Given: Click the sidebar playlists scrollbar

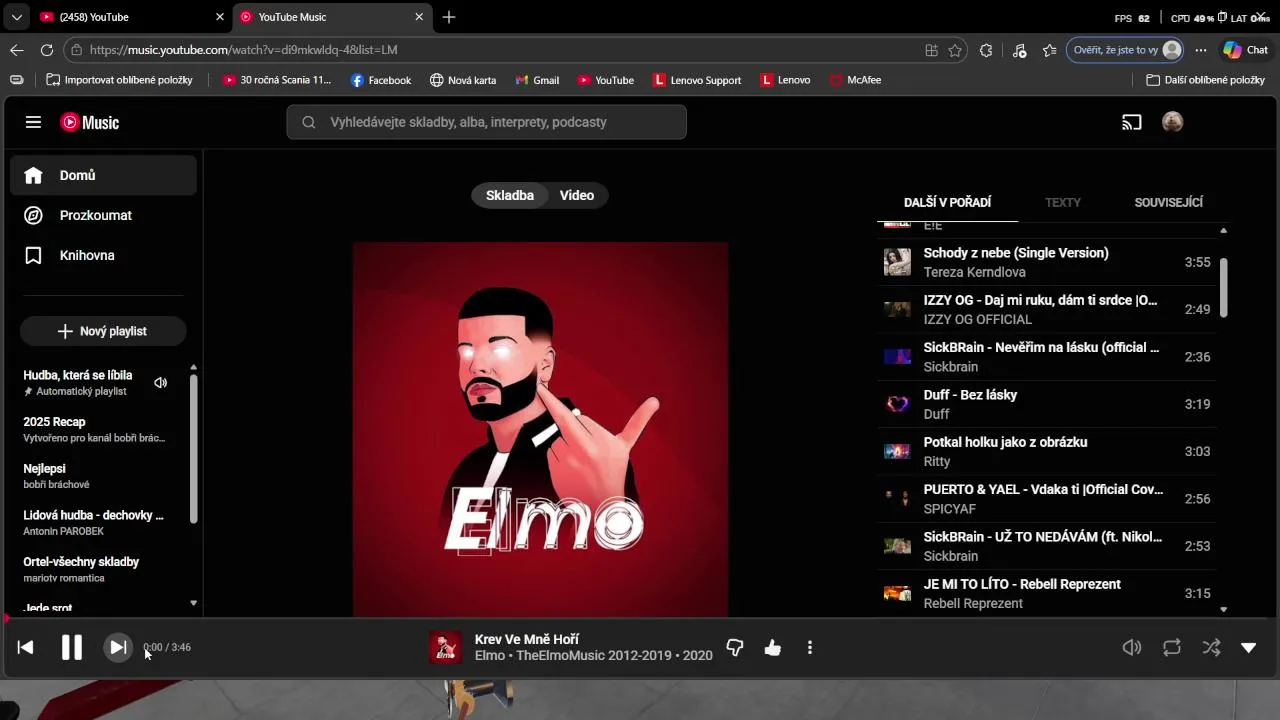Looking at the screenshot, I should (193, 448).
